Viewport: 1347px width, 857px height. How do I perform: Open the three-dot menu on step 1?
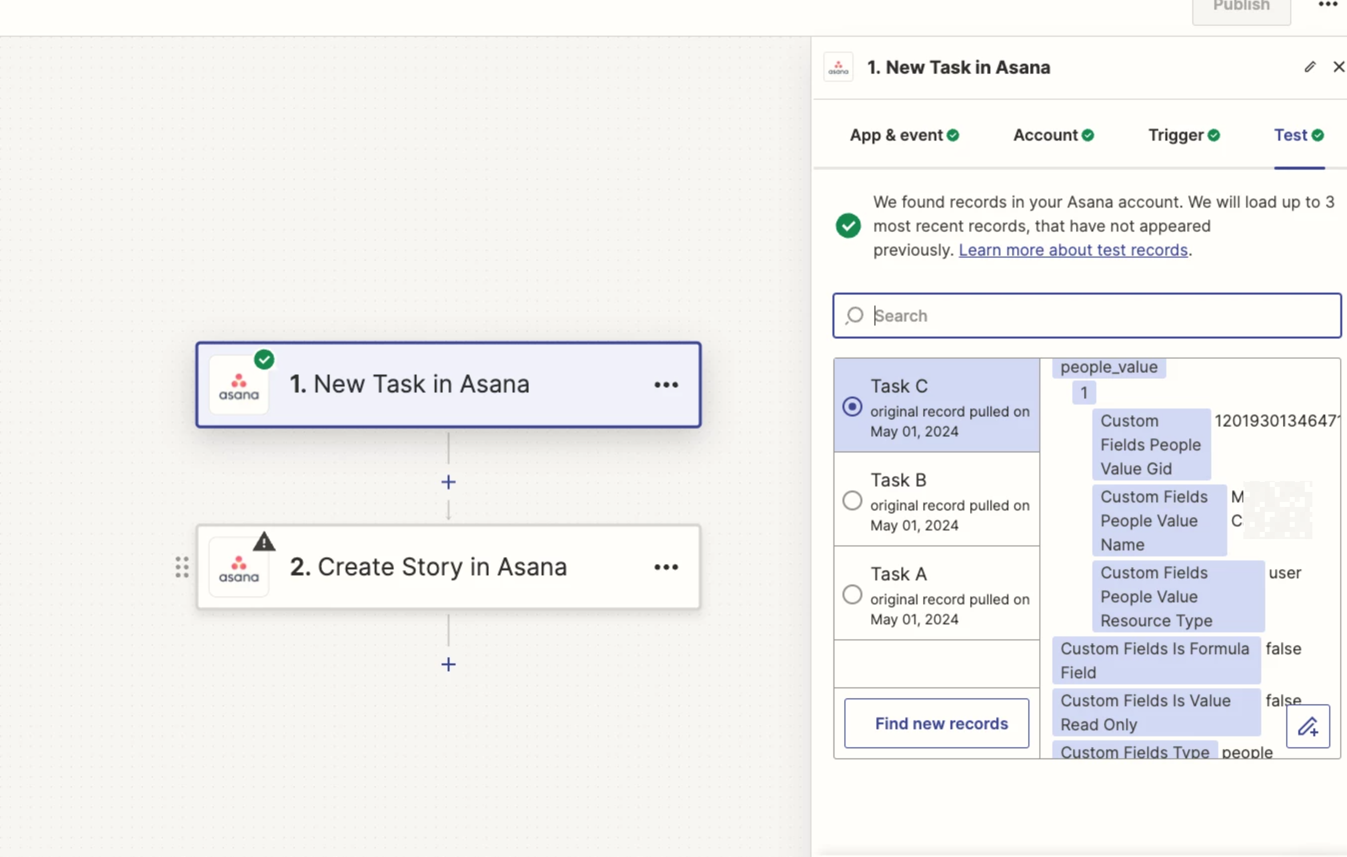[666, 385]
